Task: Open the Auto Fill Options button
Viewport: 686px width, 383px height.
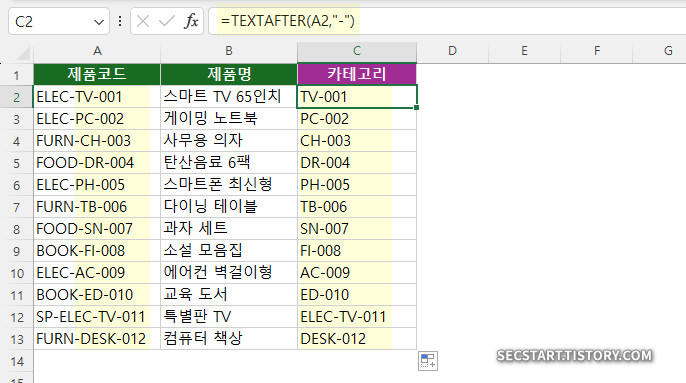Action: pos(427,361)
